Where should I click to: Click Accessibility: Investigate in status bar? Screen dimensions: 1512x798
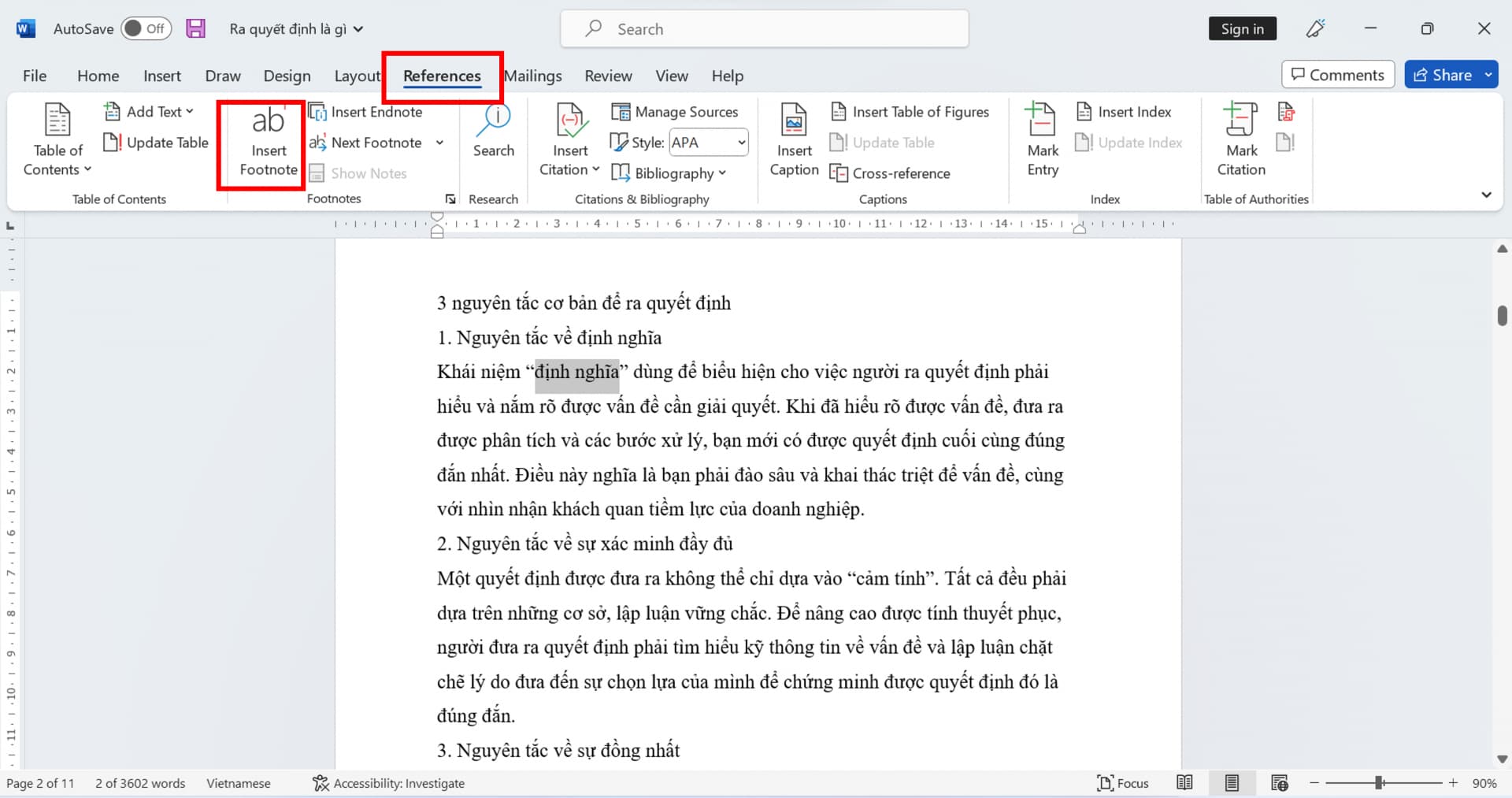pyautogui.click(x=388, y=783)
